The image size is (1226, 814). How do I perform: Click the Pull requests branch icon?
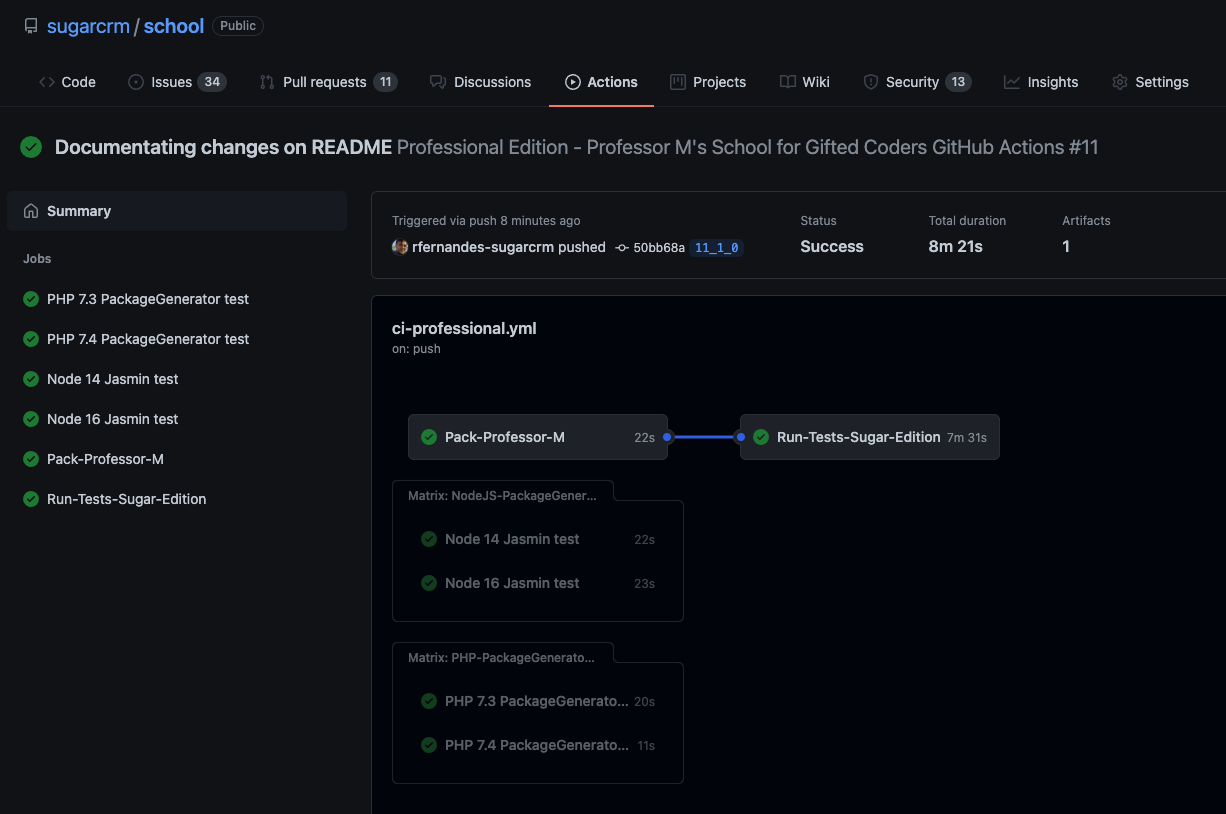(267, 82)
